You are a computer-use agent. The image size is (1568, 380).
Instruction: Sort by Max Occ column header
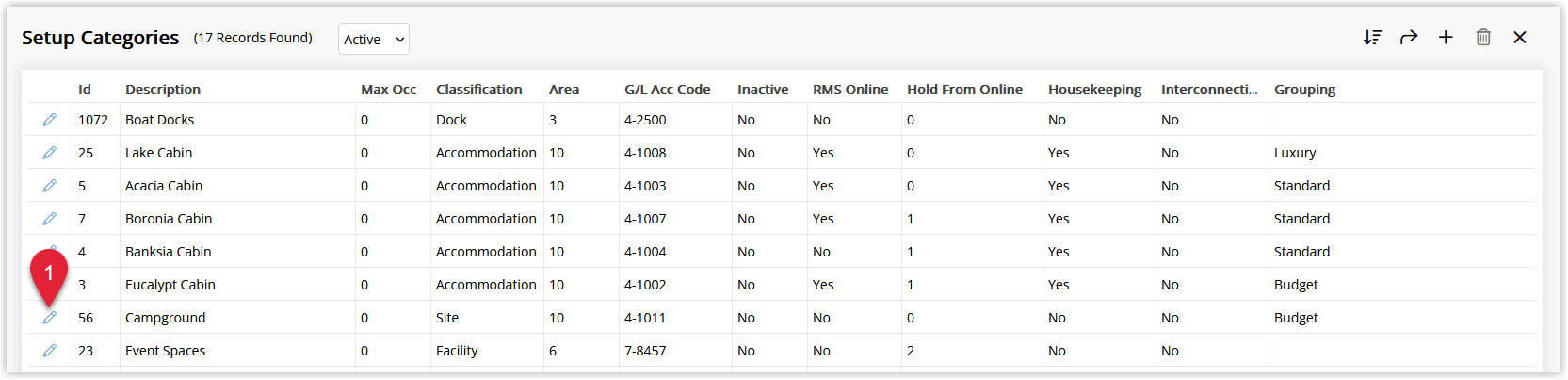click(x=388, y=90)
